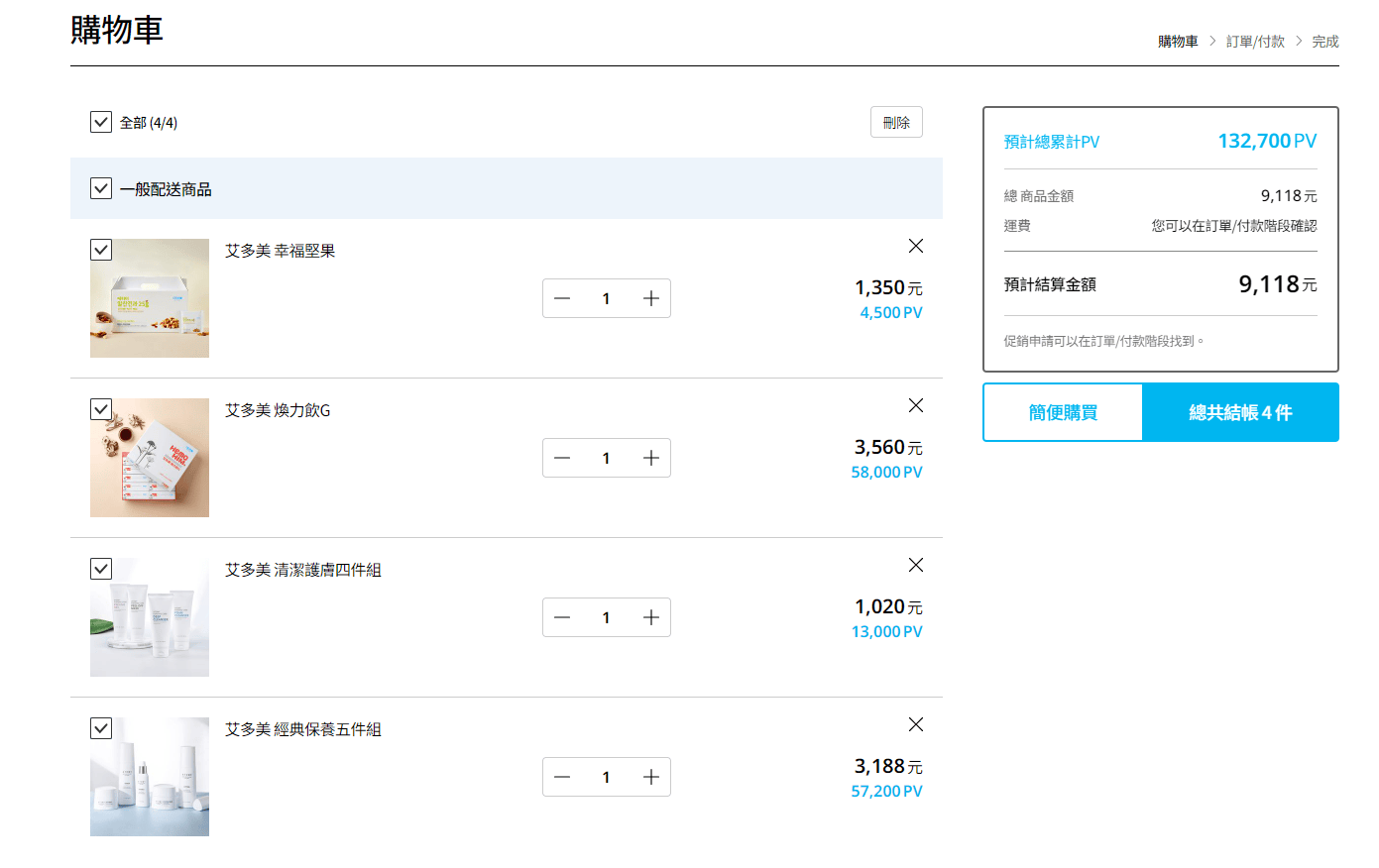Increase quantity of 艾多美 經典保養五件組
The image size is (1379, 868).
pos(651,777)
